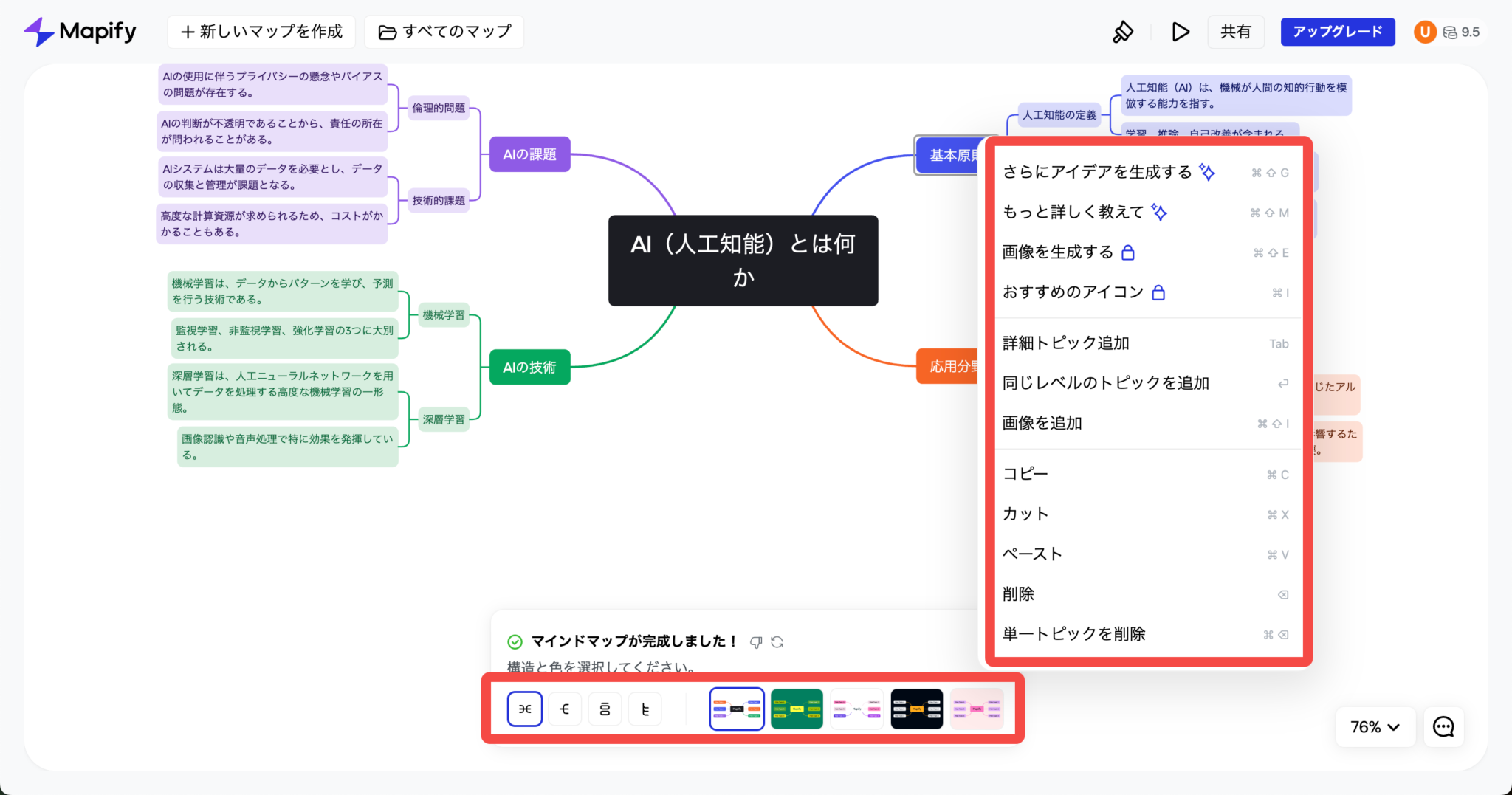Select コピー in the context menu

tap(1025, 473)
